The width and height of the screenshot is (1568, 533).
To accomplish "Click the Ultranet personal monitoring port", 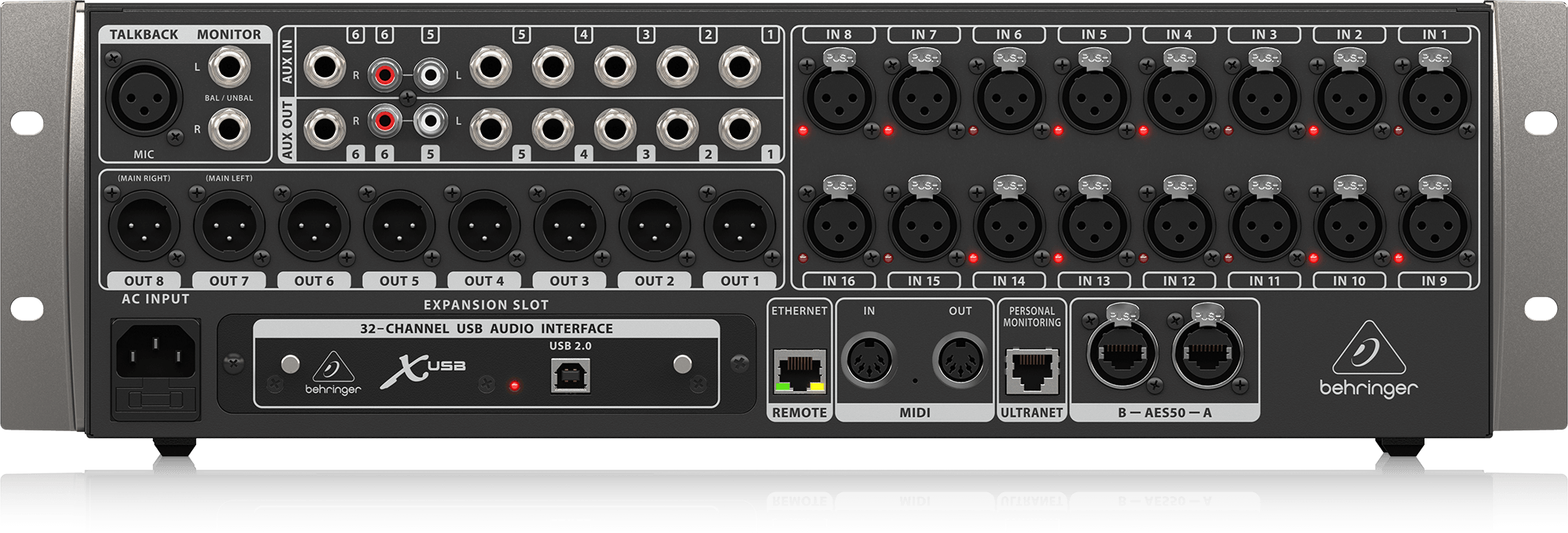I will 1031,368.
